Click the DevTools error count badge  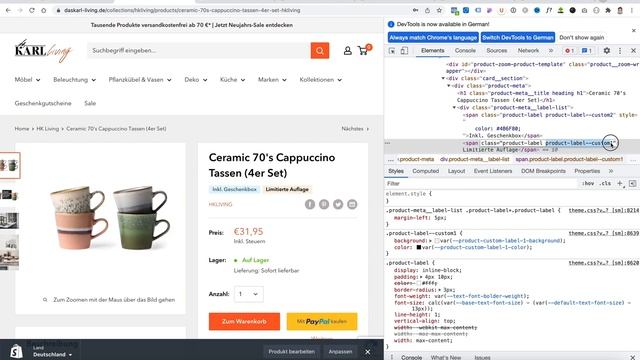[x=569, y=51]
